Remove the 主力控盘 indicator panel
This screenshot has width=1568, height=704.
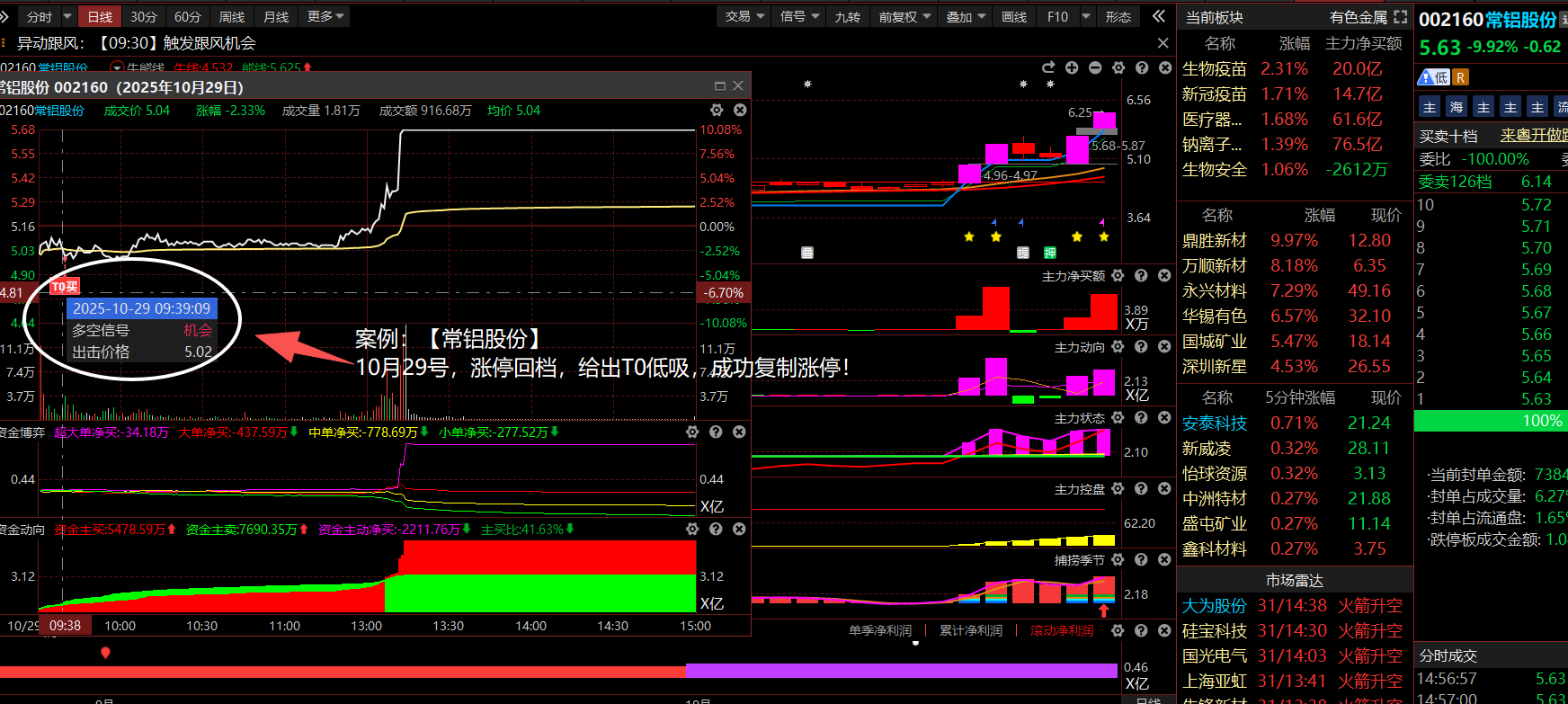click(x=1165, y=489)
